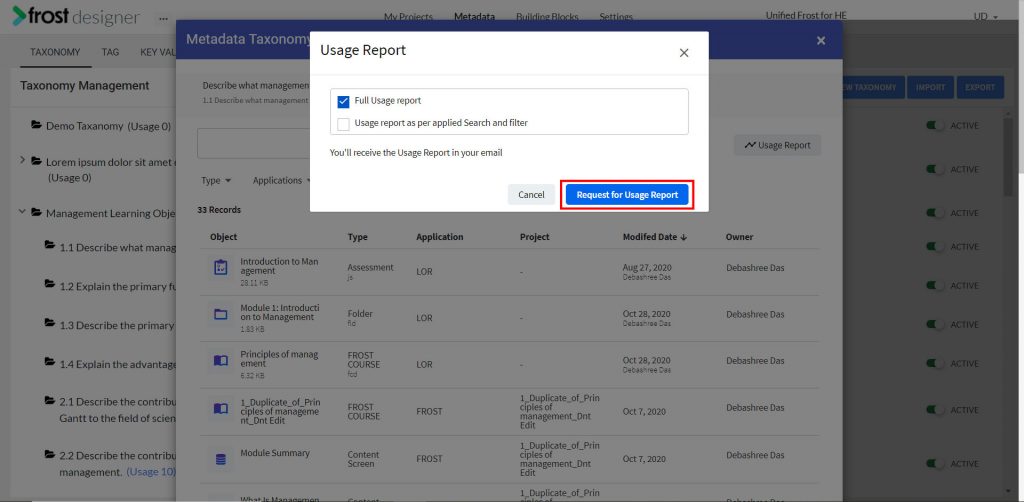Click the Assessment icon for Introduction to Management
This screenshot has height=502, width=1024.
[x=221, y=268]
